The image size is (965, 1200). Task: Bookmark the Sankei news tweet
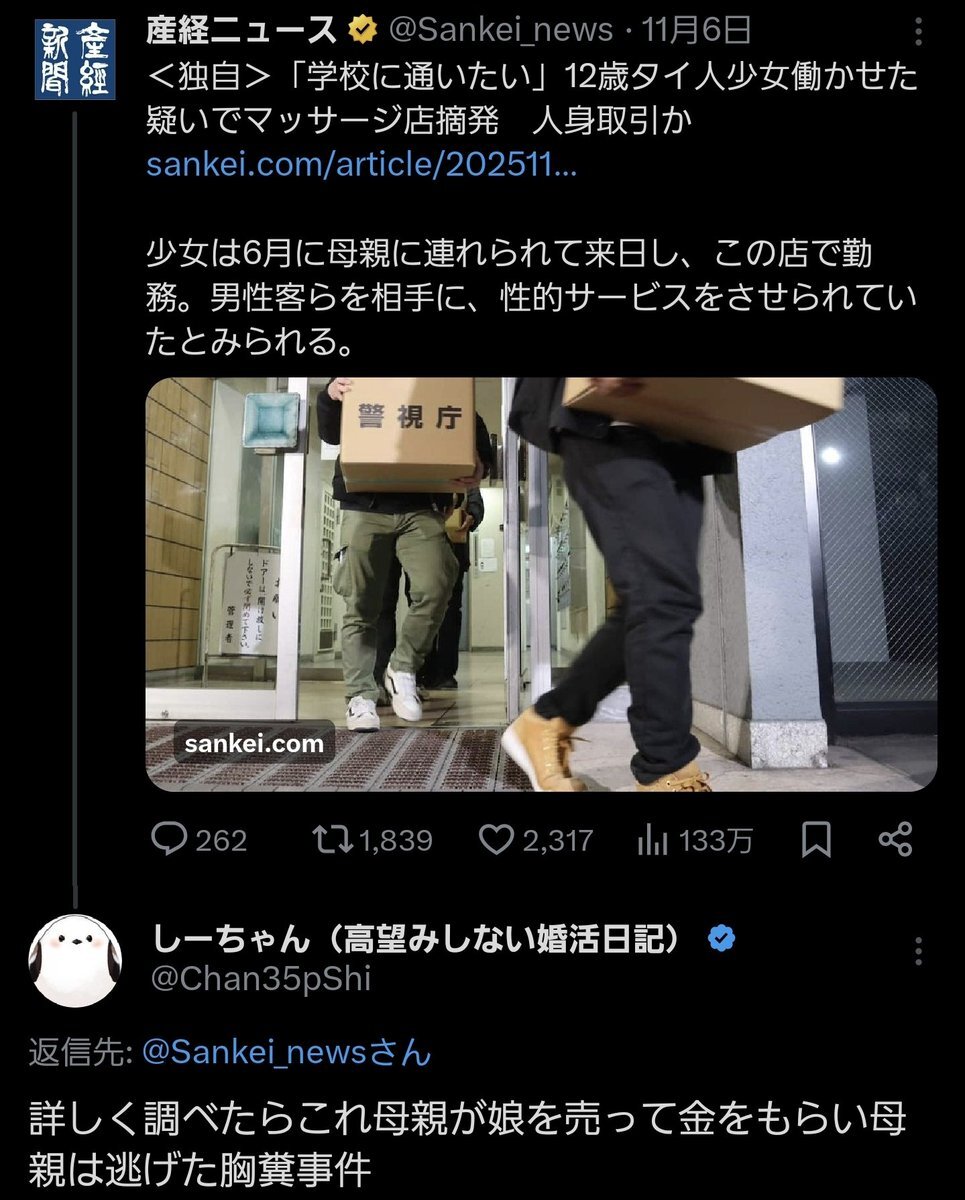[817, 840]
